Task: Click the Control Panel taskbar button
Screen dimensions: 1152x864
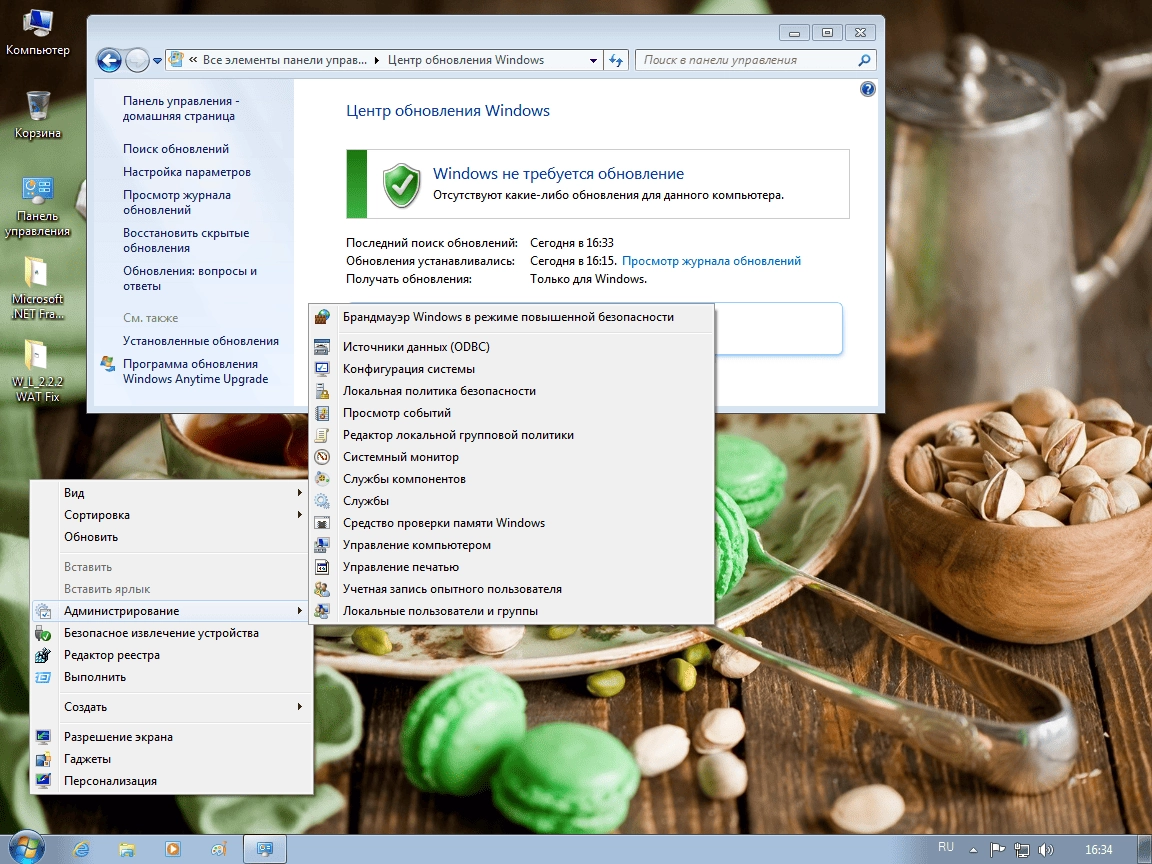Action: (x=264, y=849)
